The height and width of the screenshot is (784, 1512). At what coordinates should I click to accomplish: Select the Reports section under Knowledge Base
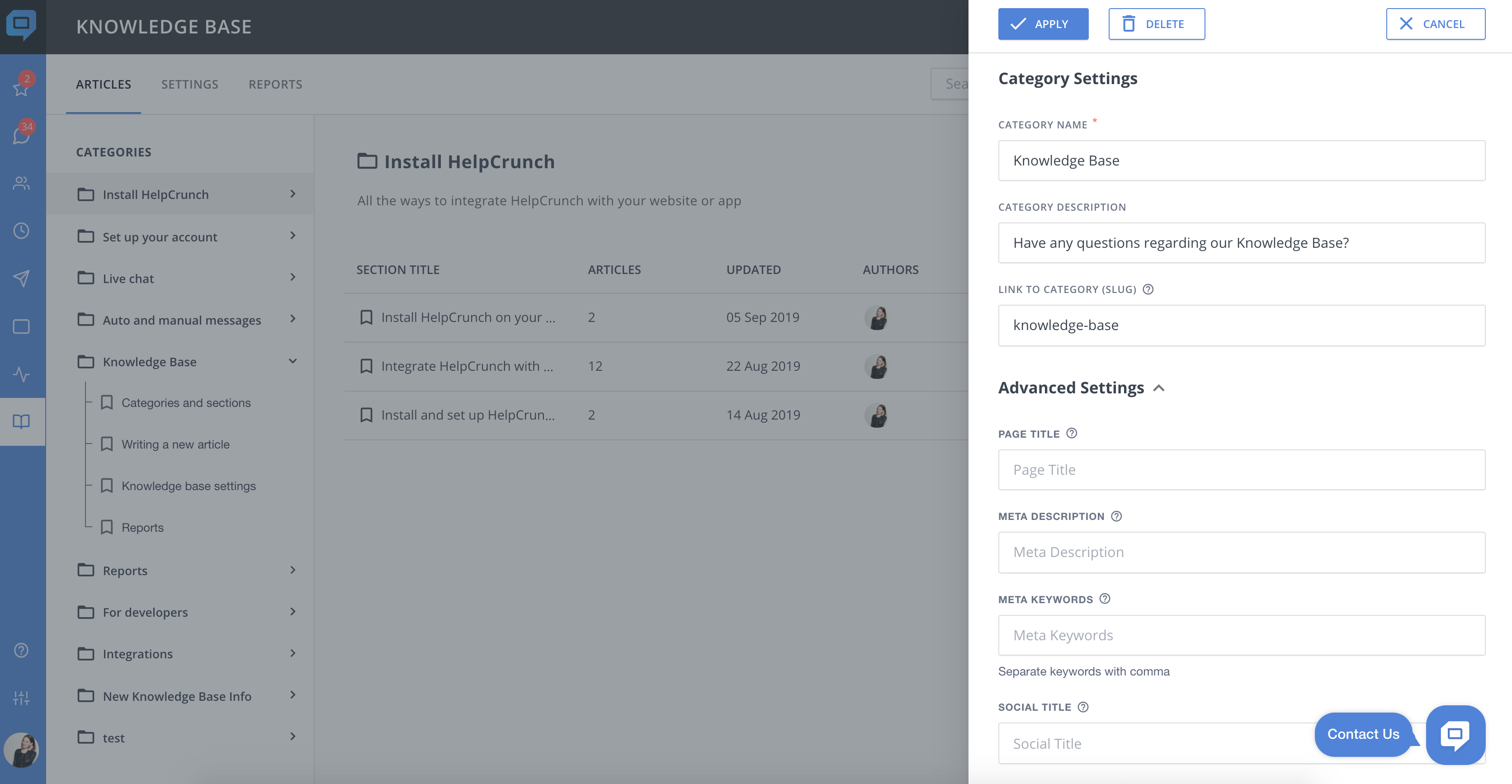(142, 528)
